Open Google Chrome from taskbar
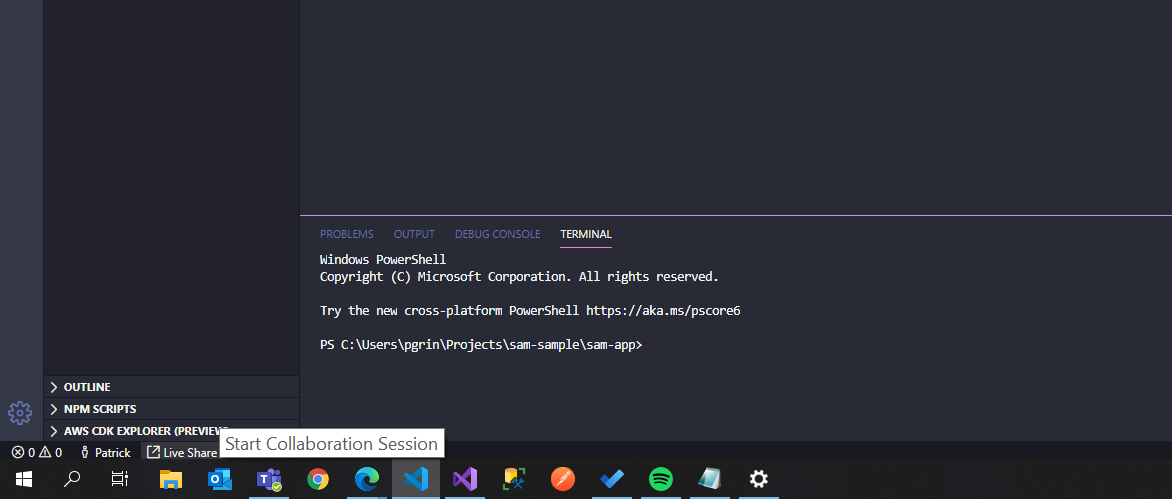1172x499 pixels. click(x=318, y=479)
